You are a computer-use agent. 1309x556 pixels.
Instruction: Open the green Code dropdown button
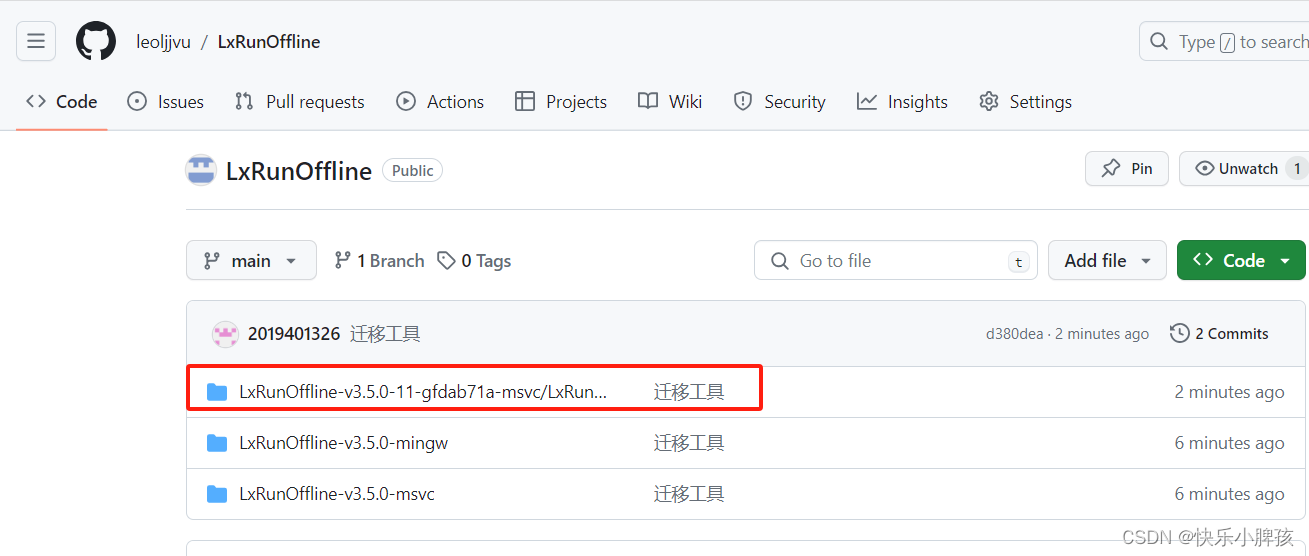[x=1241, y=260]
